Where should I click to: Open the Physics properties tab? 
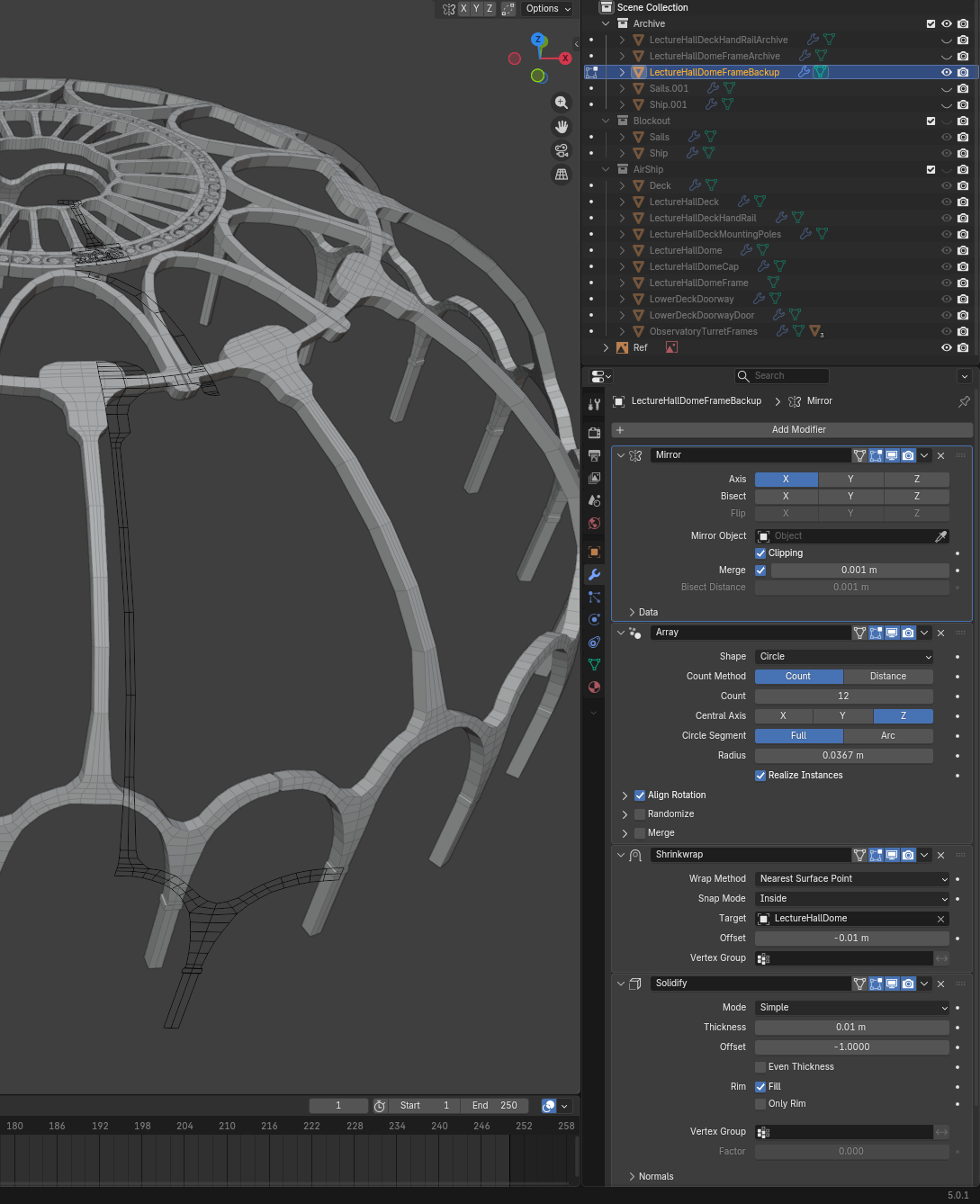pos(594,619)
